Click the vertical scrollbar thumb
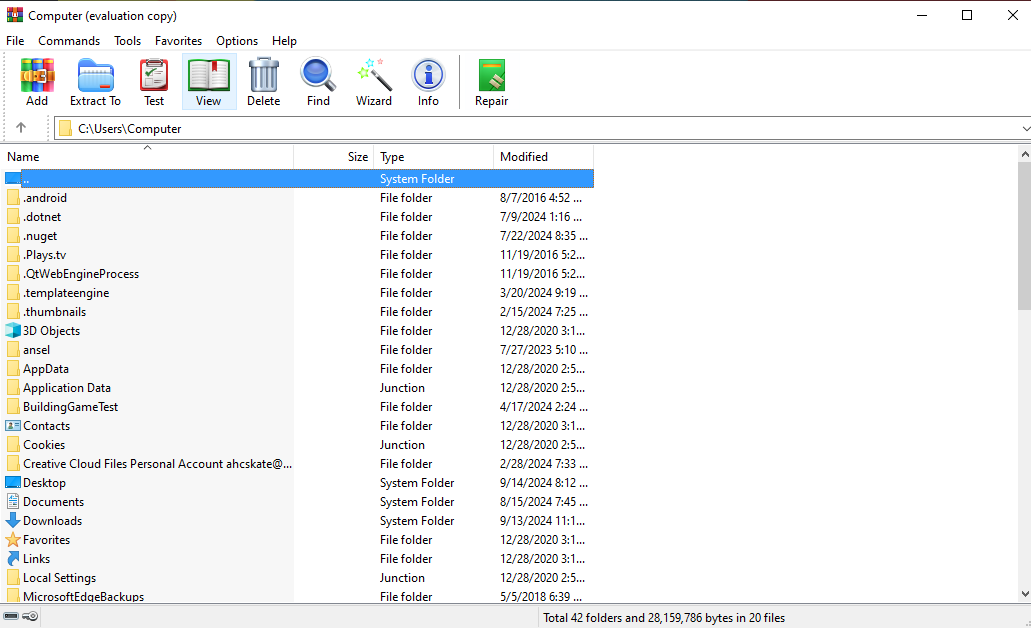 1024,235
